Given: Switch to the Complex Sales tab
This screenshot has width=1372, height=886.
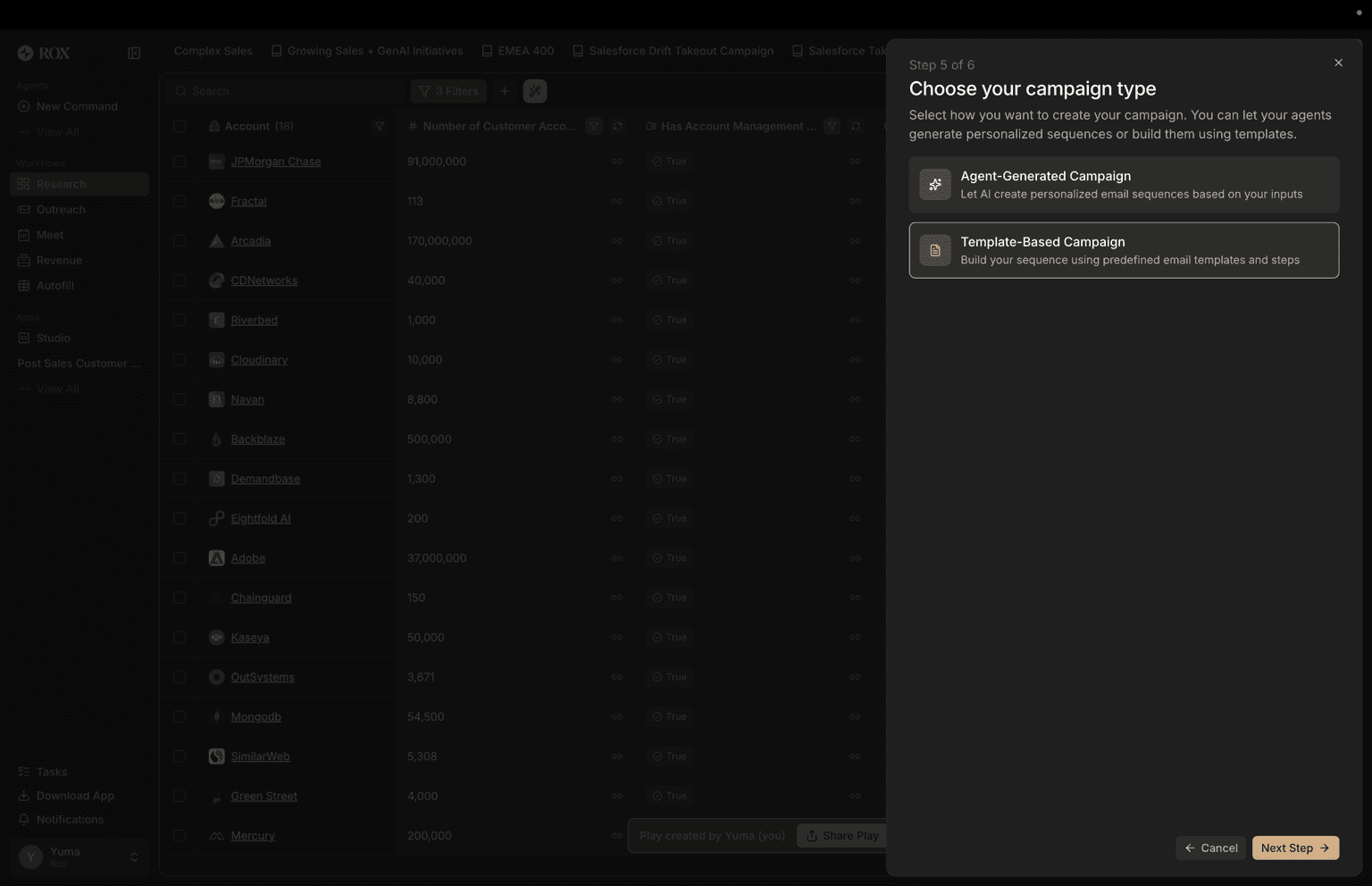Looking at the screenshot, I should tap(212, 51).
